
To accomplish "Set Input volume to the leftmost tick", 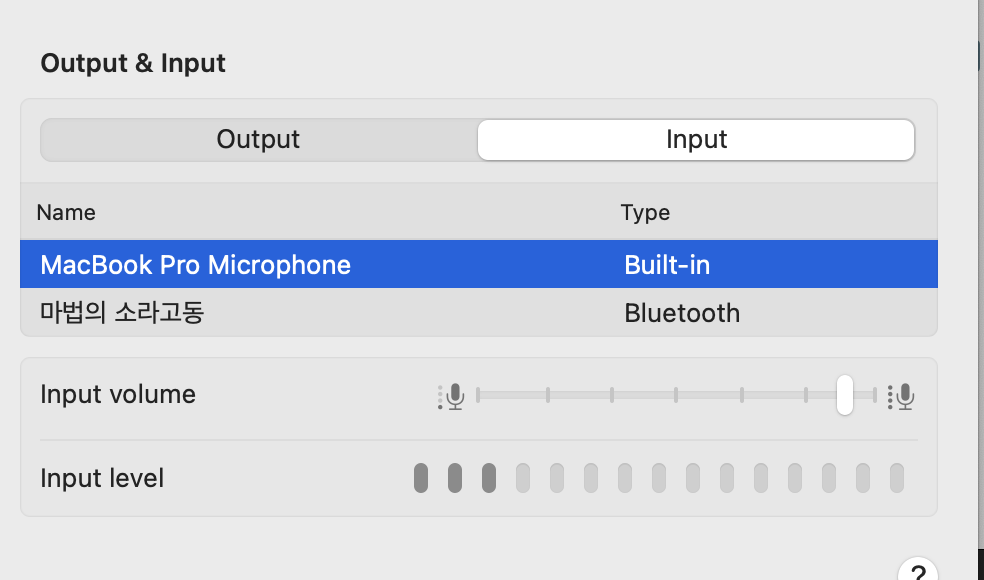I will 479,395.
